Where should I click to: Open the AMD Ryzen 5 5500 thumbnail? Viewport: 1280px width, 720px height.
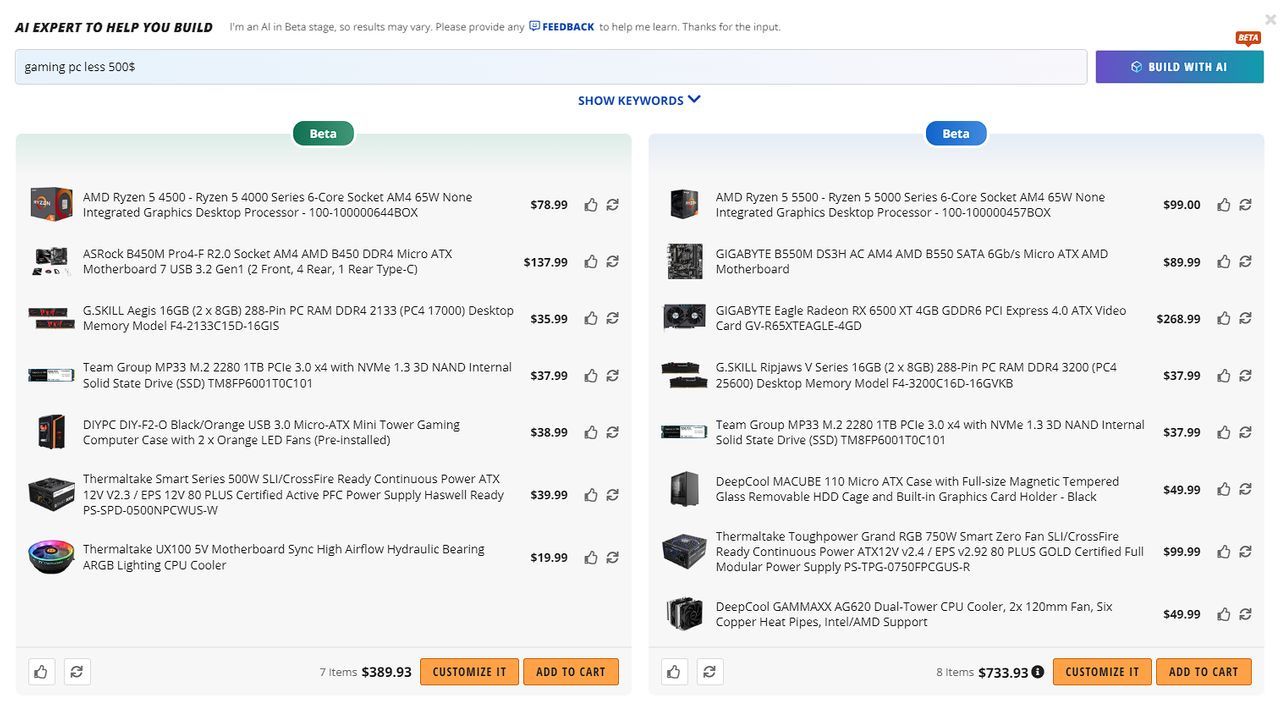pos(684,205)
